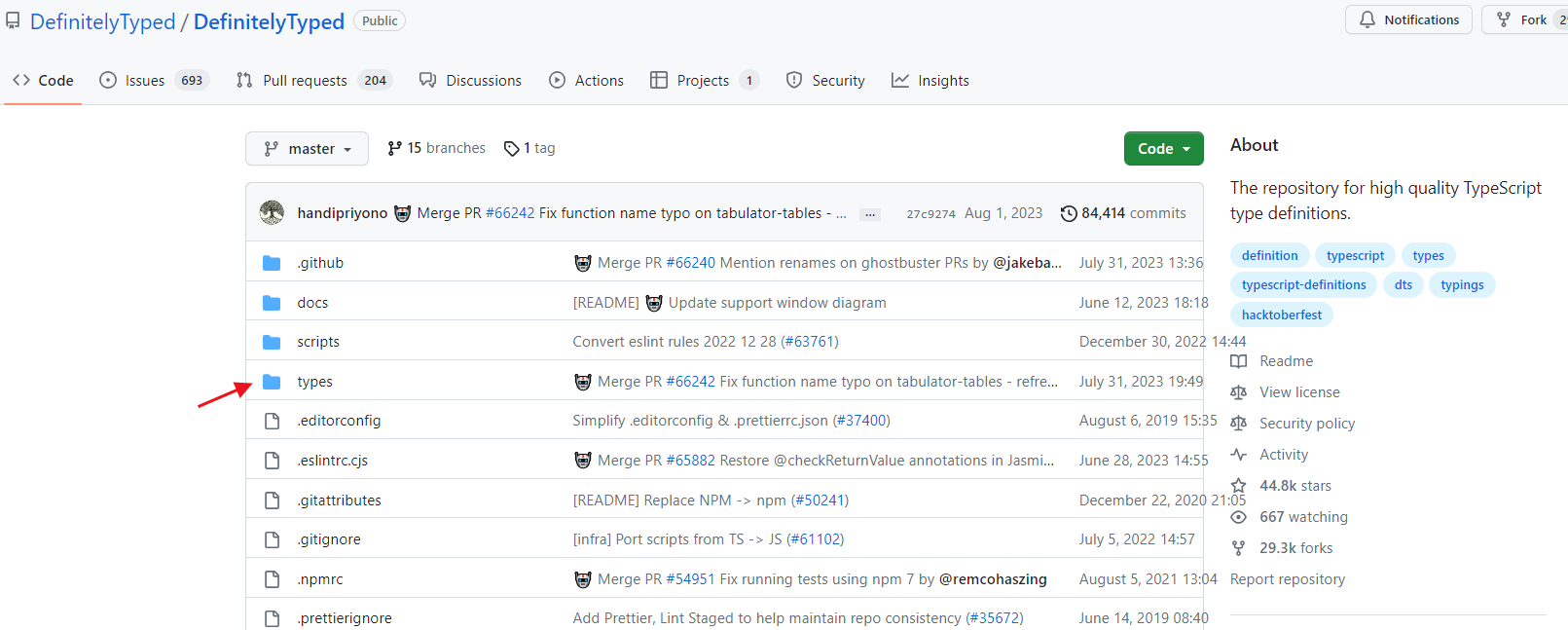Click the Fork button
Image resolution: width=1568 pixels, height=630 pixels.
click(1525, 19)
